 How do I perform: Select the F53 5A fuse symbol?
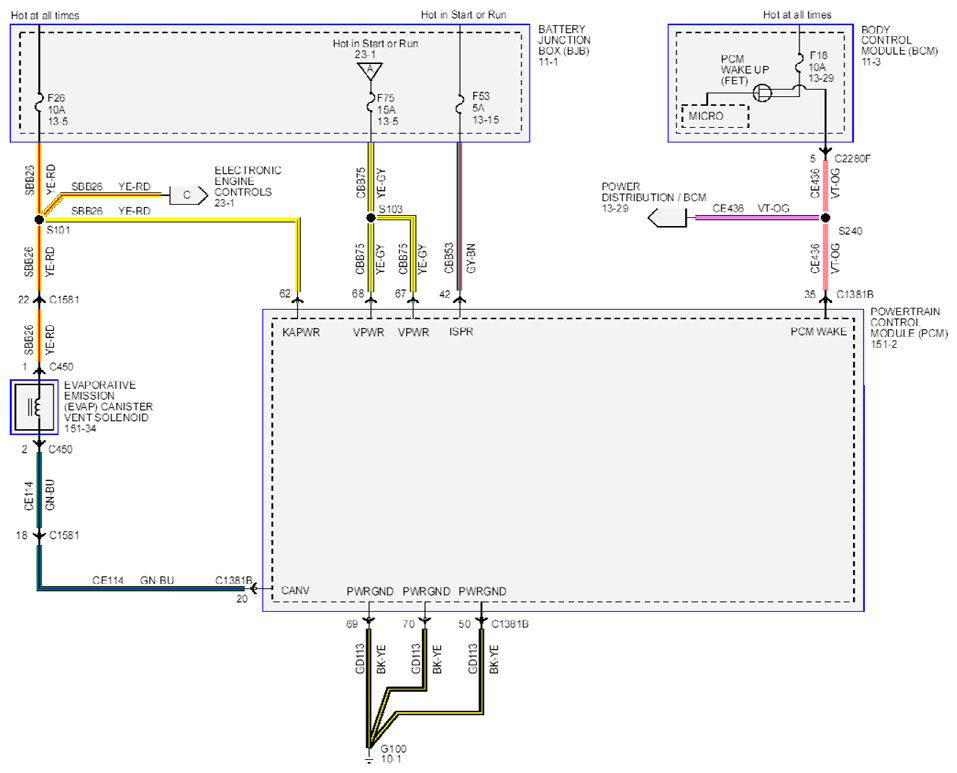459,103
